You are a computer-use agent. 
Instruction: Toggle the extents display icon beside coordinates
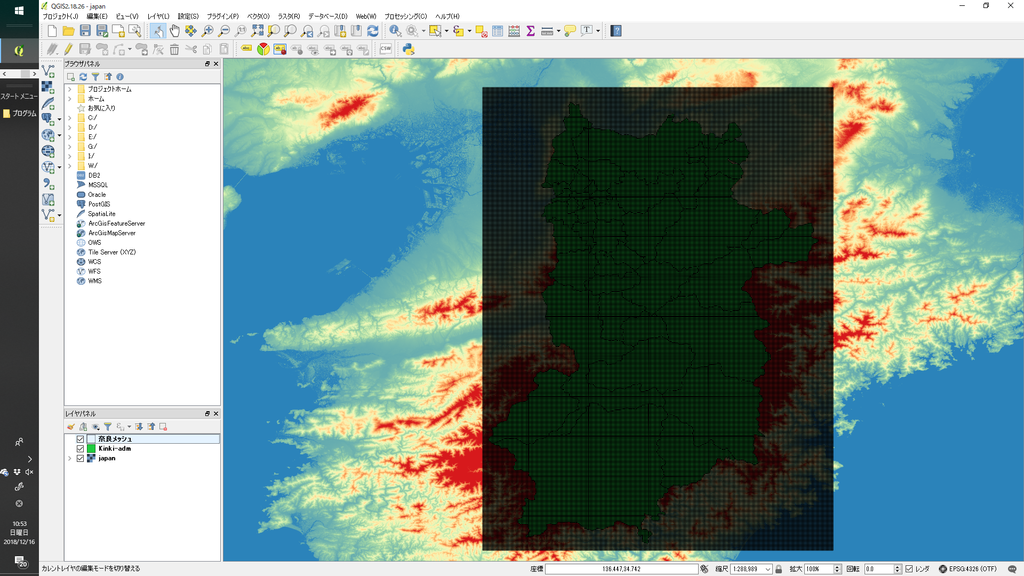tap(704, 569)
